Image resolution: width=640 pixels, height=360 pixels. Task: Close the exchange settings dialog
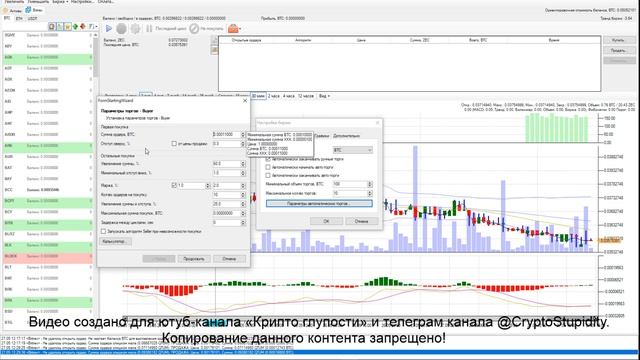pos(378,122)
